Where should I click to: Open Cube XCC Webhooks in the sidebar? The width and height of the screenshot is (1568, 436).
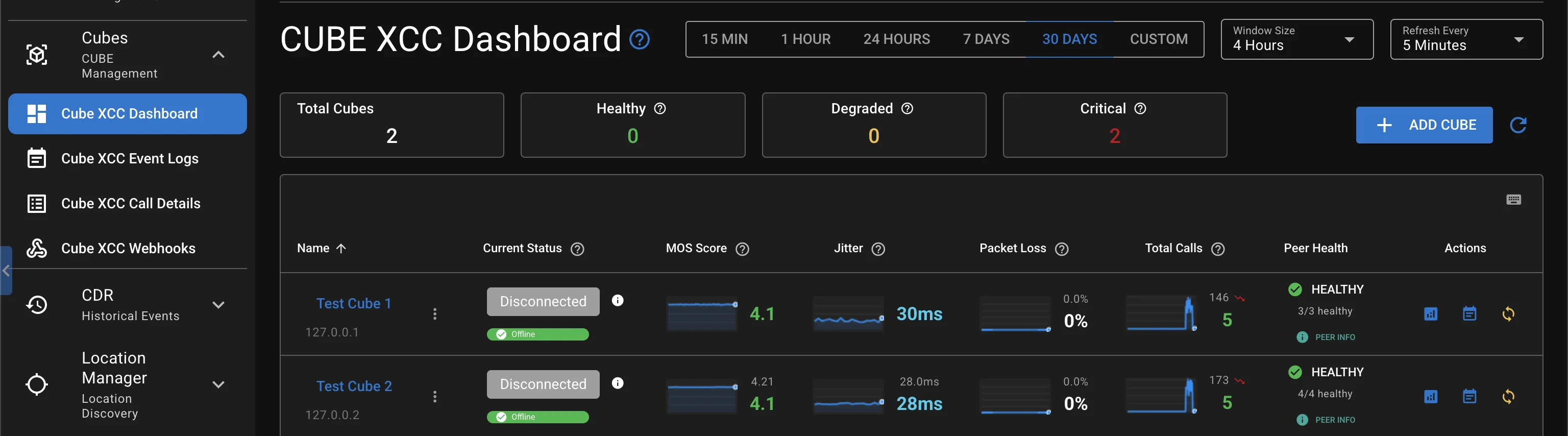pyautogui.click(x=127, y=249)
